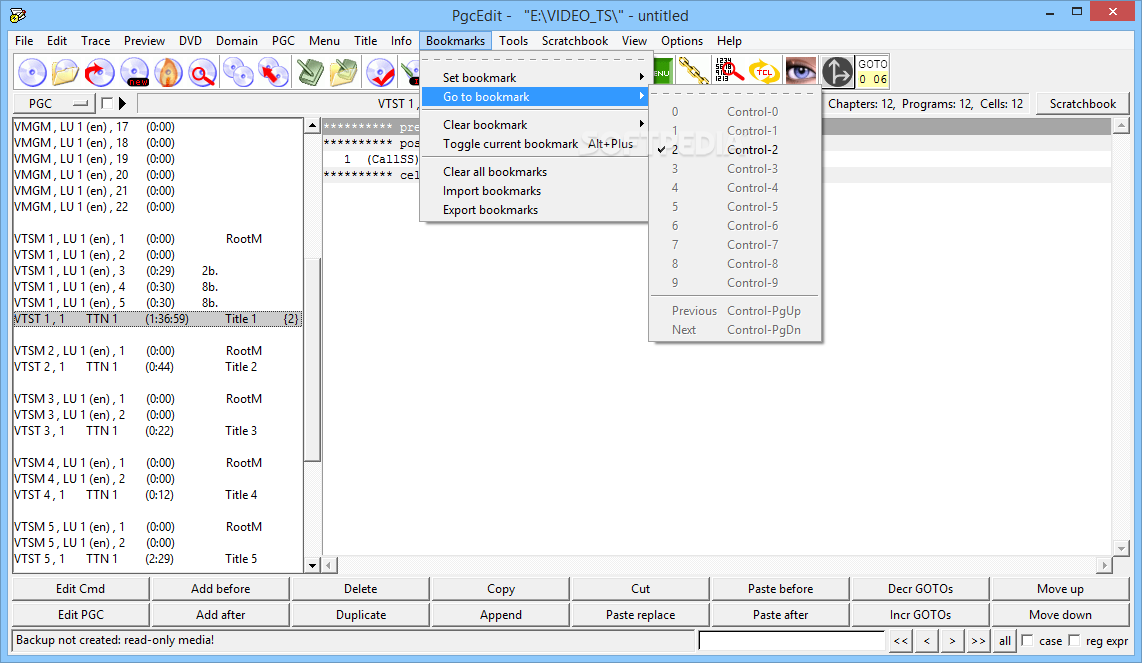The height and width of the screenshot is (663, 1142).
Task: Click the branching arrows jump icon
Action: 837,71
